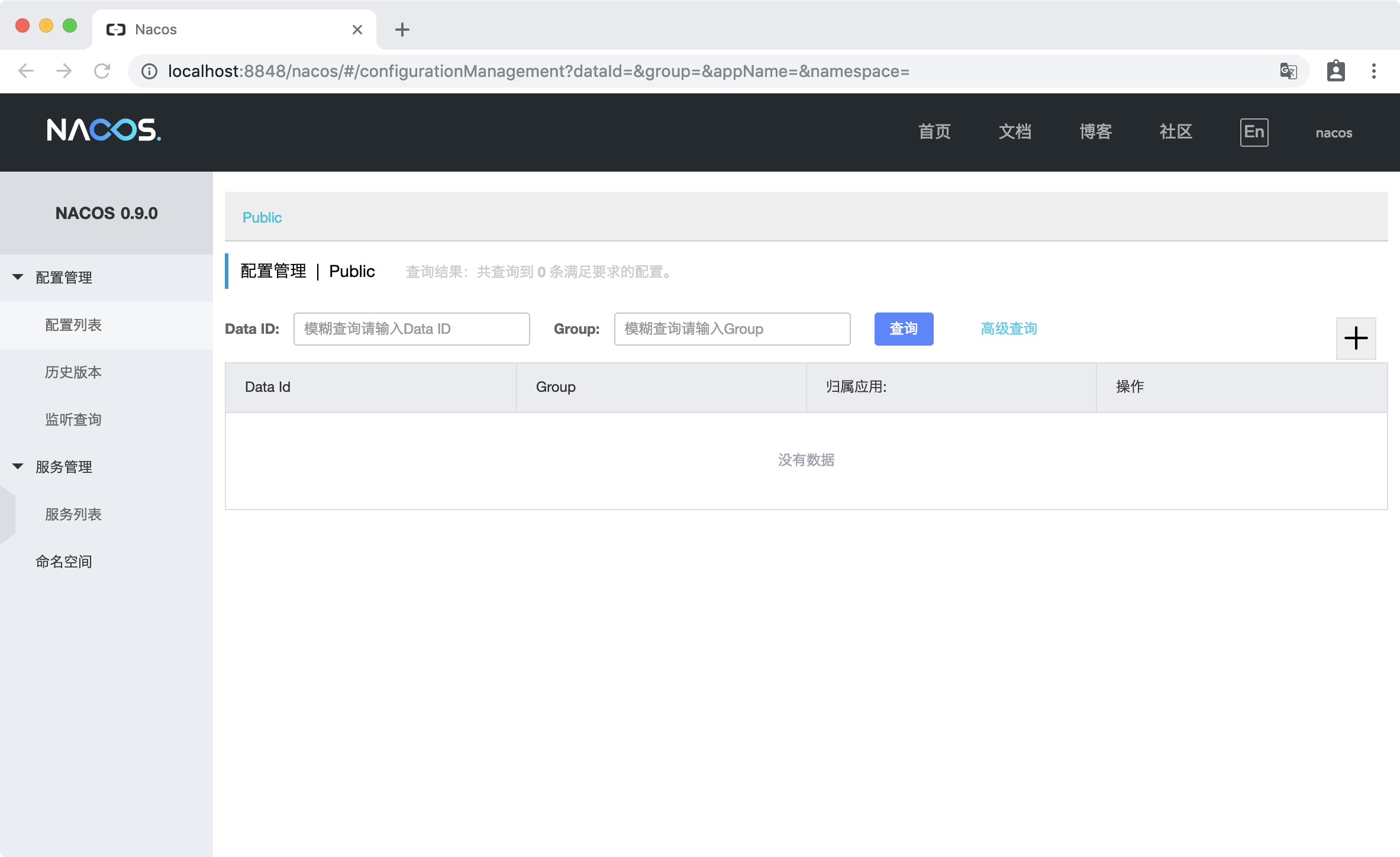Open Chrome three-dot menu
This screenshot has width=1400, height=857.
pyautogui.click(x=1373, y=71)
